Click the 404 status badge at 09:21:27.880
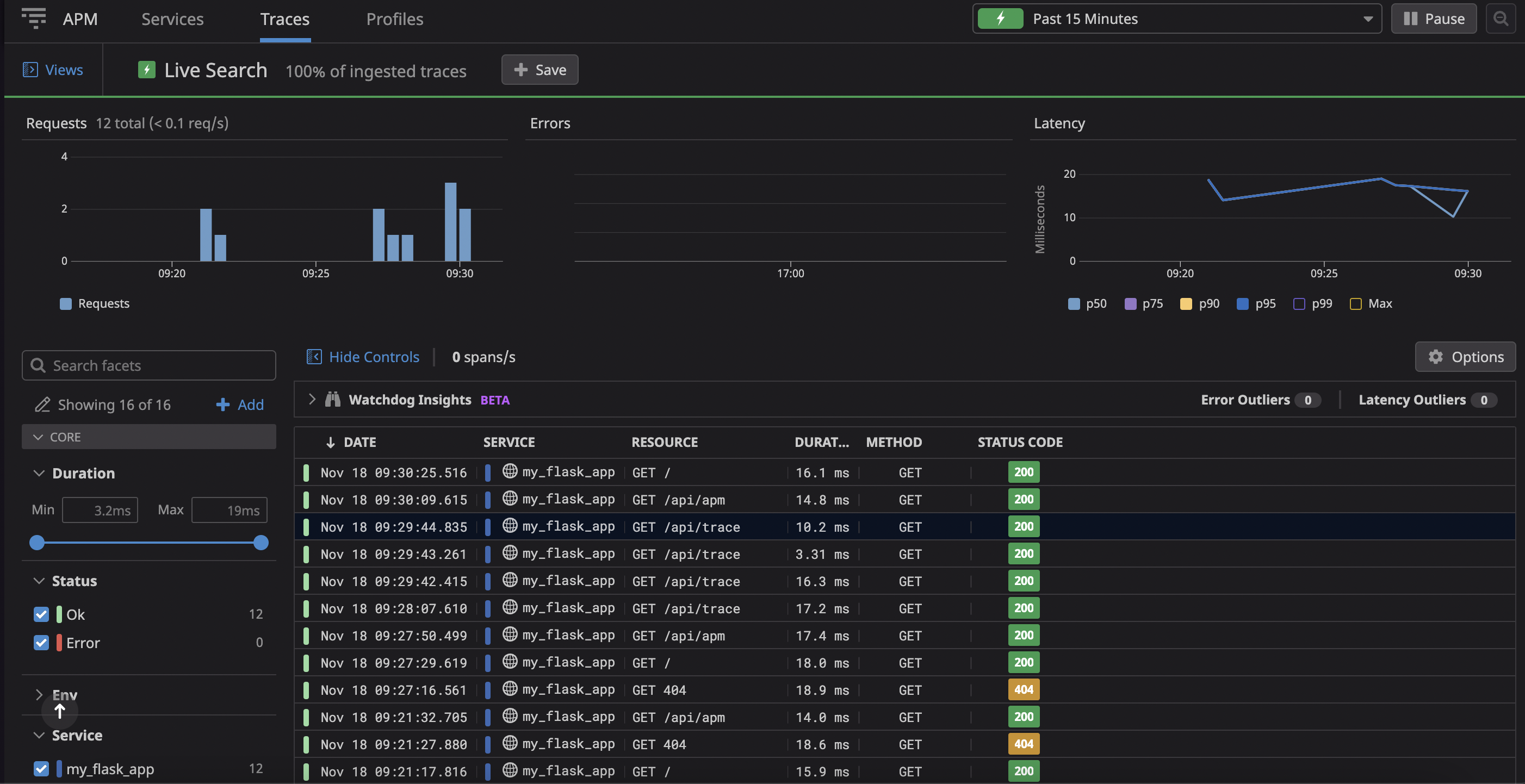The width and height of the screenshot is (1525, 784). [1024, 744]
